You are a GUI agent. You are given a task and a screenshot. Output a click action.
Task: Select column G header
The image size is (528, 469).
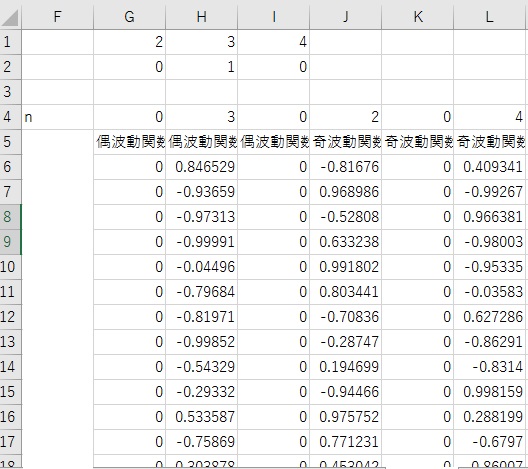(129, 17)
